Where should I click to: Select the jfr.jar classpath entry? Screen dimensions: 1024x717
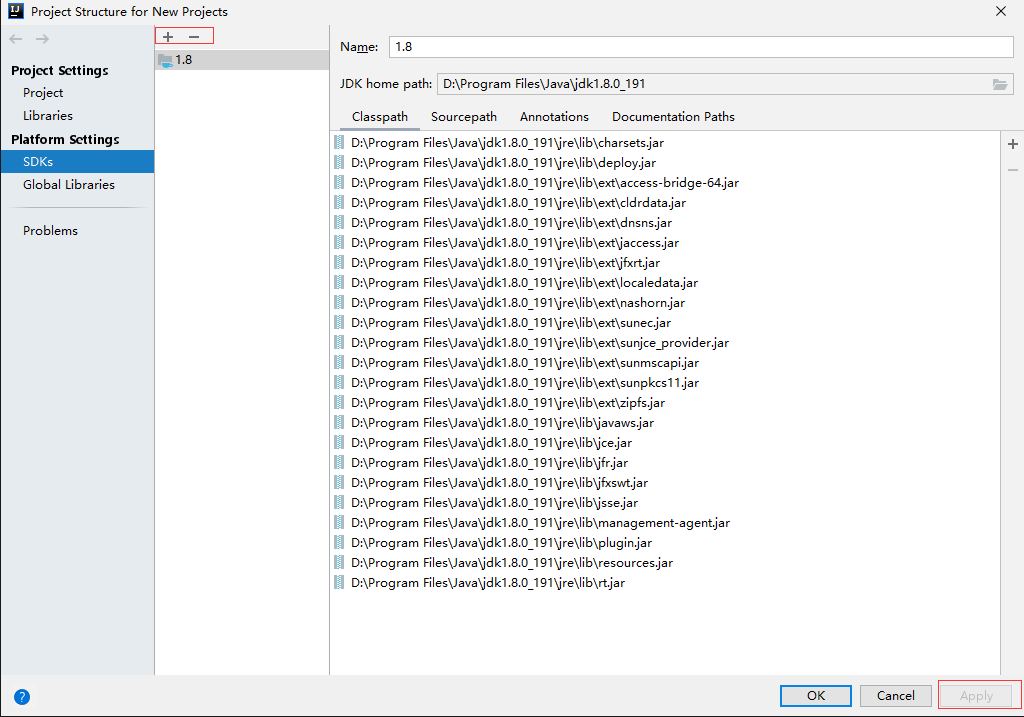[x=665, y=462]
